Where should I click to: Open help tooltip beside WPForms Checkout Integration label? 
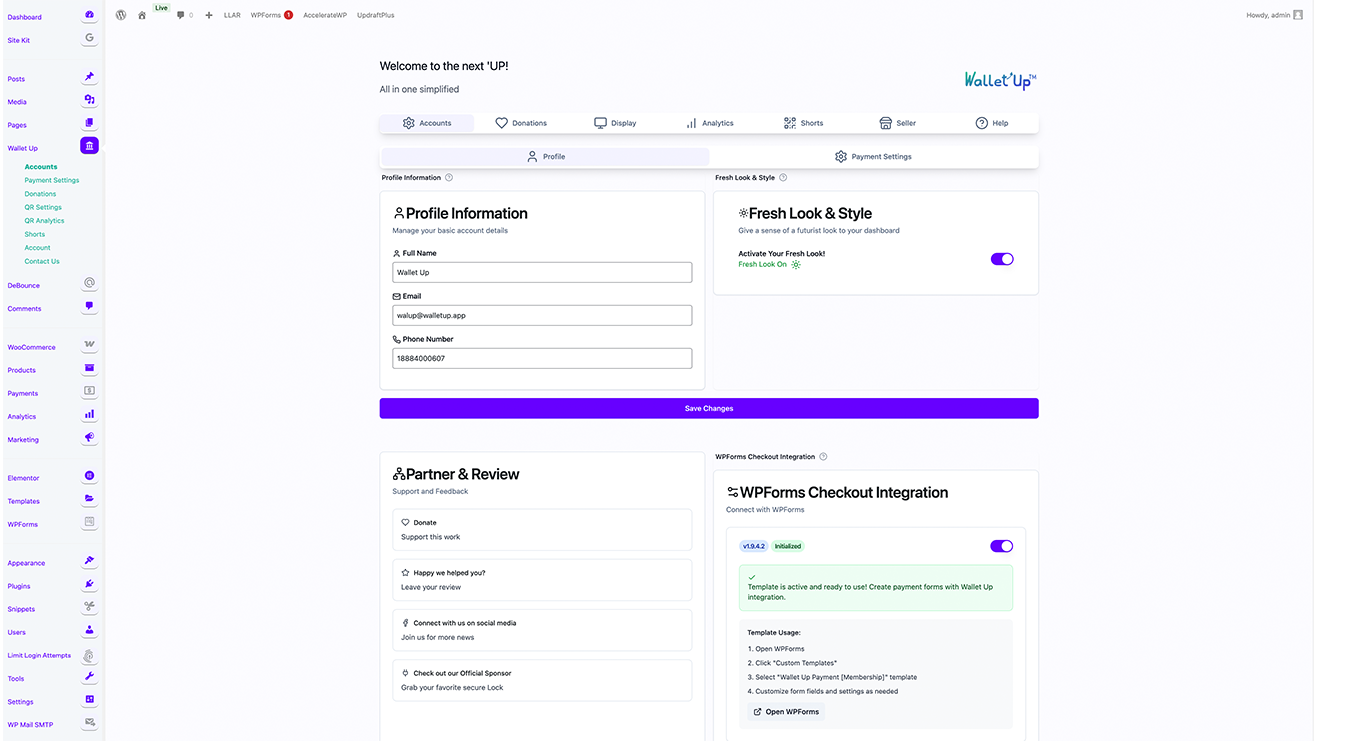pyautogui.click(x=823, y=457)
